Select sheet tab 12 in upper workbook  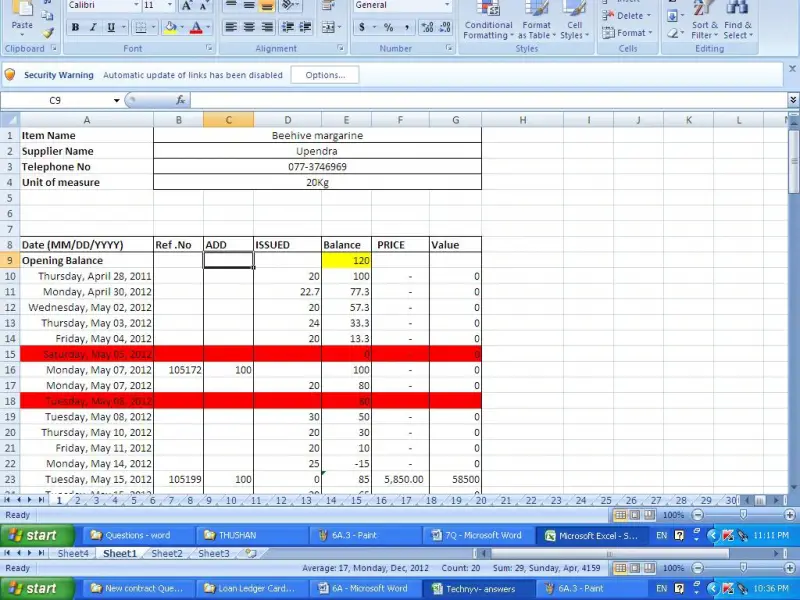[x=281, y=501]
